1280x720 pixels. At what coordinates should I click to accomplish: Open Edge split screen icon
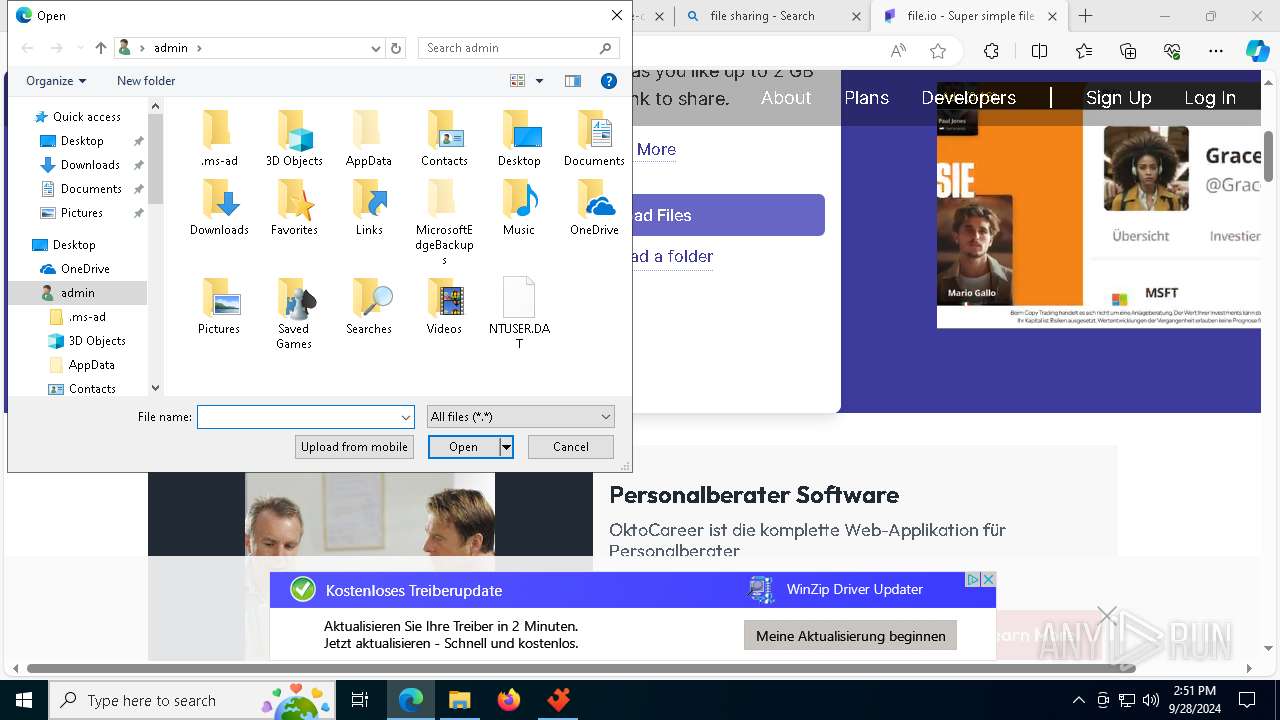click(x=1039, y=51)
